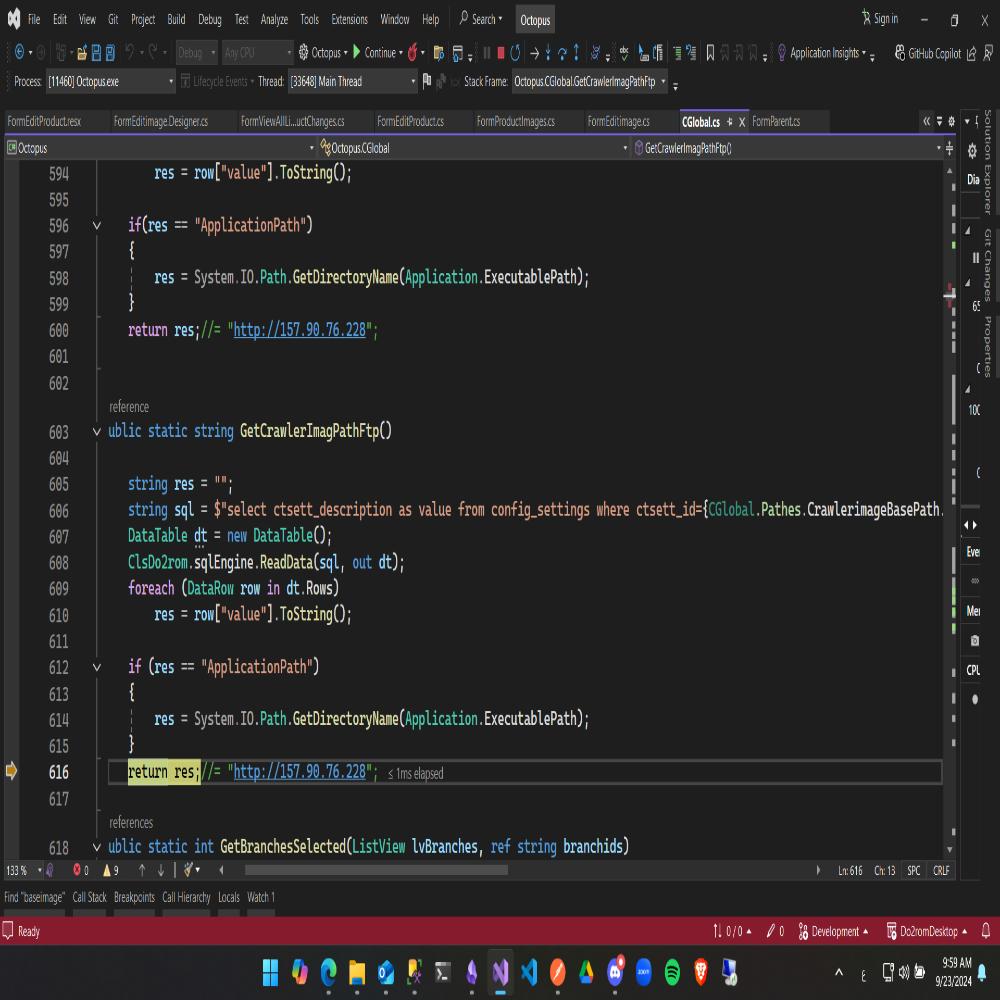Viewport: 1000px width, 1000px height.
Task: Click the Live Share icon
Action: (x=971, y=54)
